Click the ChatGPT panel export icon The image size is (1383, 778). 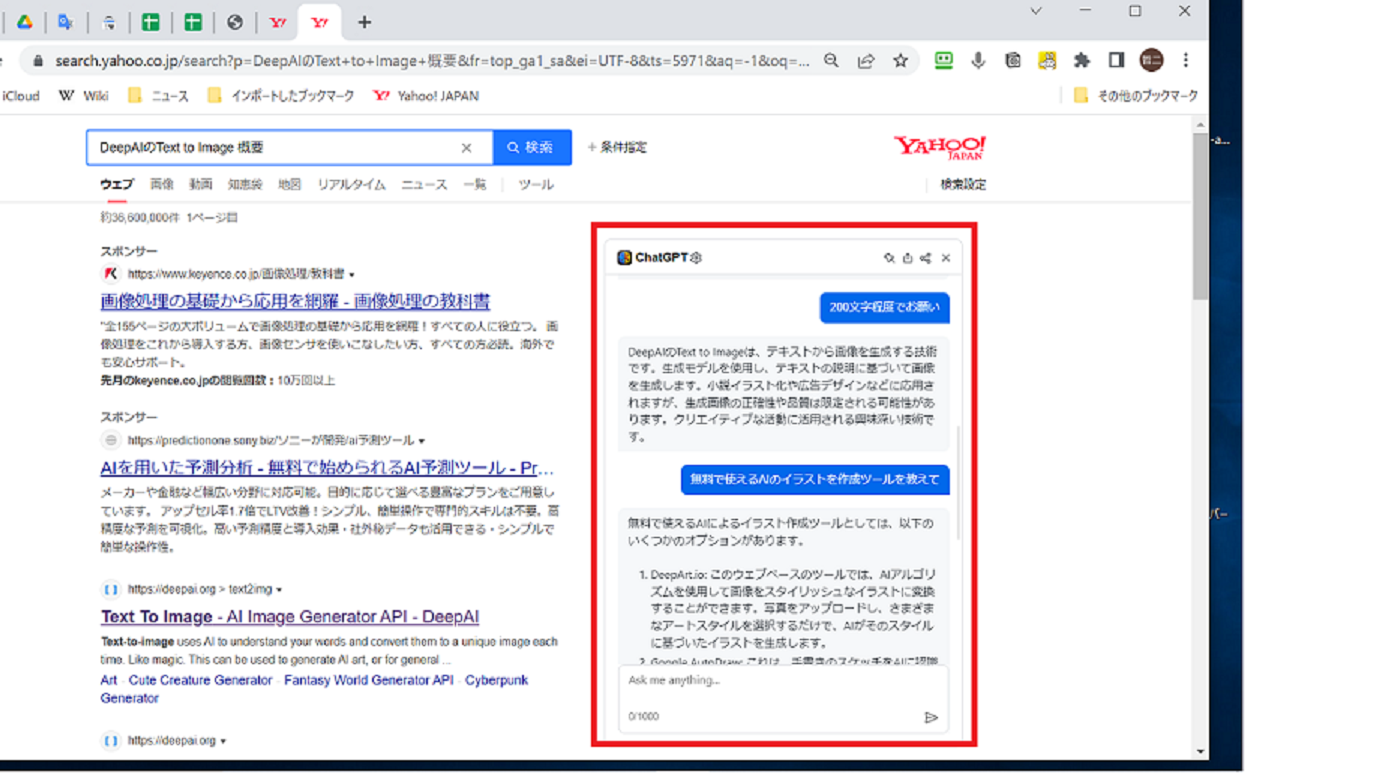click(907, 258)
